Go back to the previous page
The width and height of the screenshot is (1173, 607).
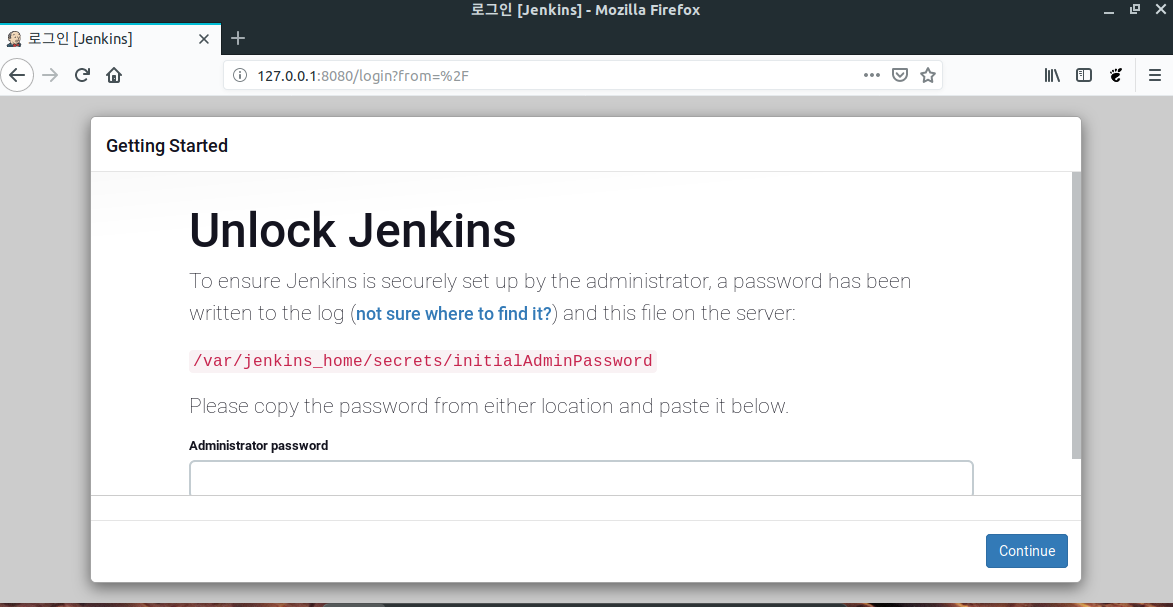[16, 75]
